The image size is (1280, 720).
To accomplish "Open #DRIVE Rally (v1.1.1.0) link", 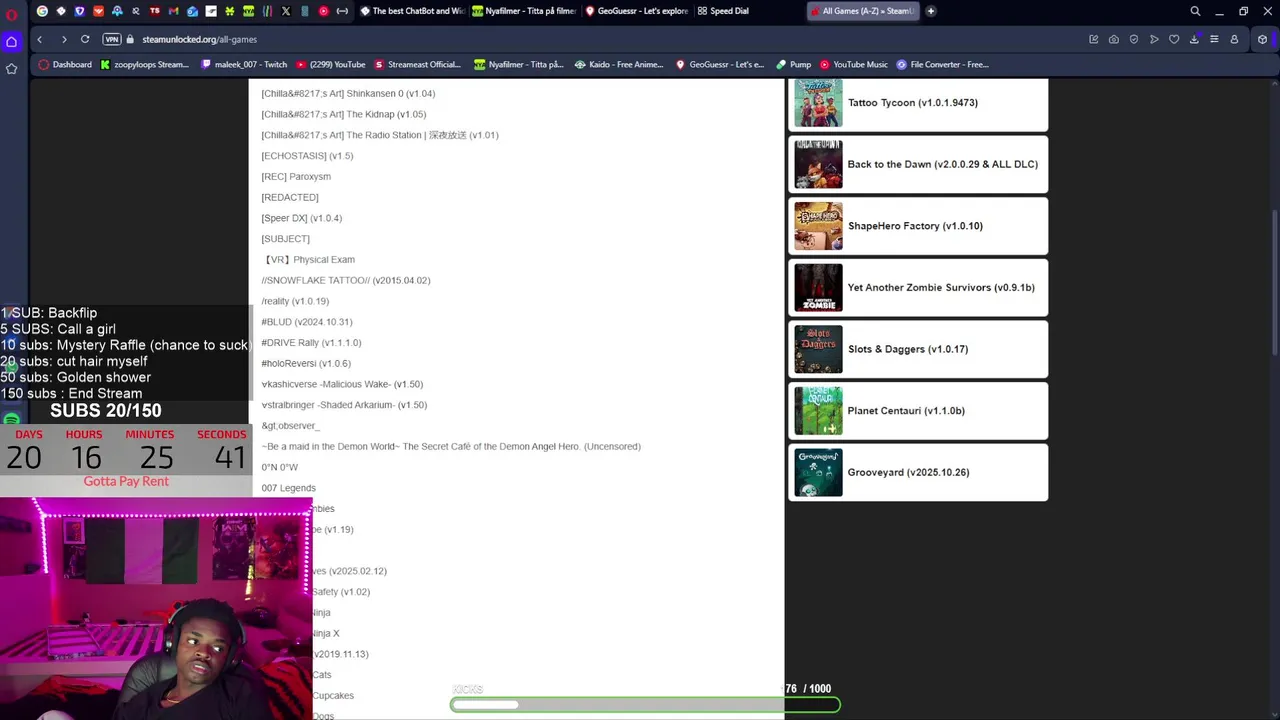I will pos(311,343).
